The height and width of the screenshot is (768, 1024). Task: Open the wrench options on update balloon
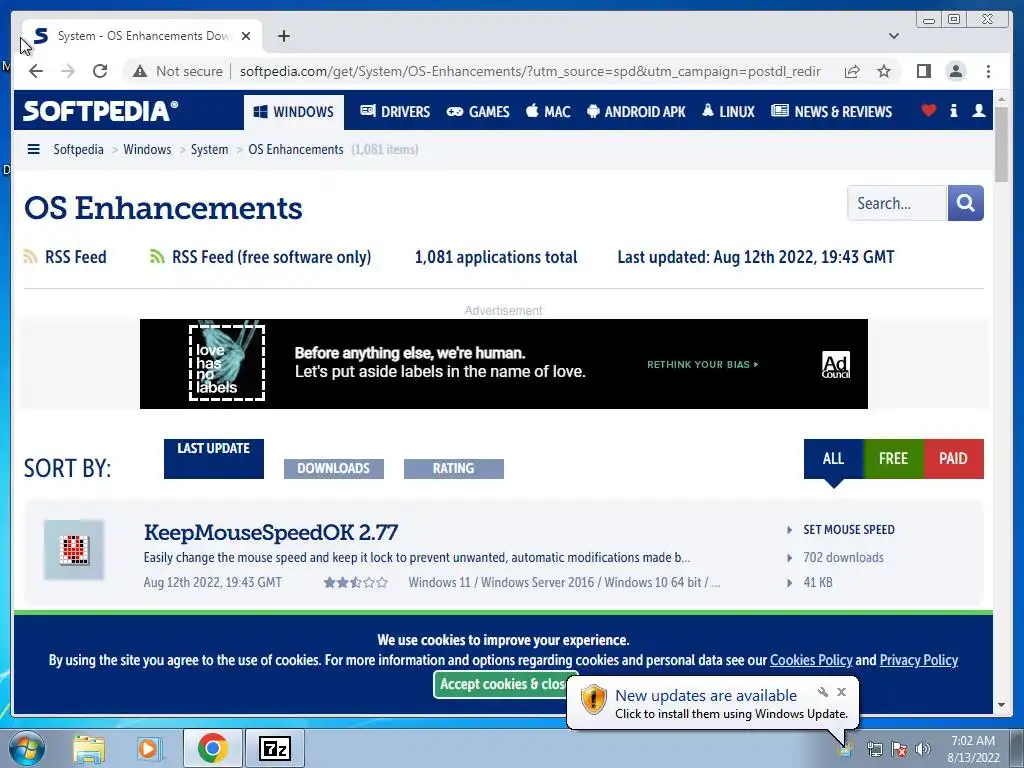(823, 692)
